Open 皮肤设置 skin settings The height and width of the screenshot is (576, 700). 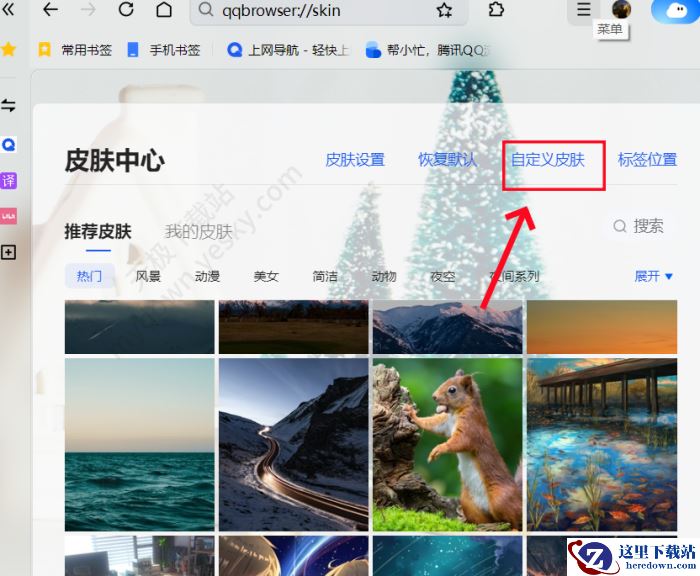pos(355,160)
